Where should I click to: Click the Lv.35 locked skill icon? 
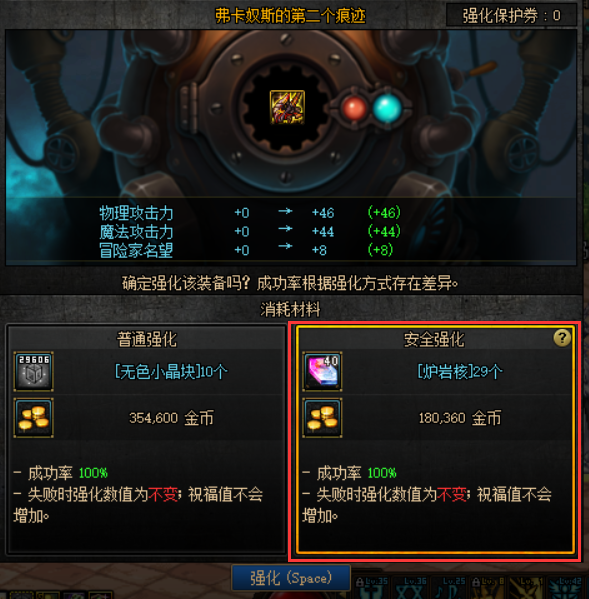[372, 588]
